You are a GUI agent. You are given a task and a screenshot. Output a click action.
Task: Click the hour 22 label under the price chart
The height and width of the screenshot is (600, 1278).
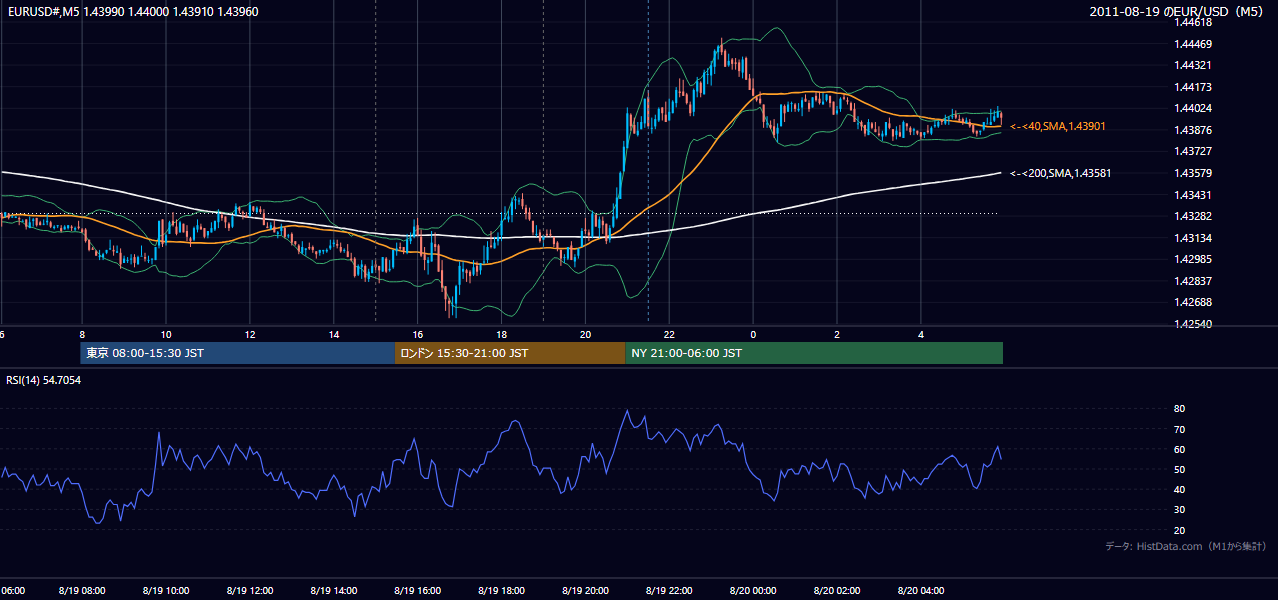(669, 334)
